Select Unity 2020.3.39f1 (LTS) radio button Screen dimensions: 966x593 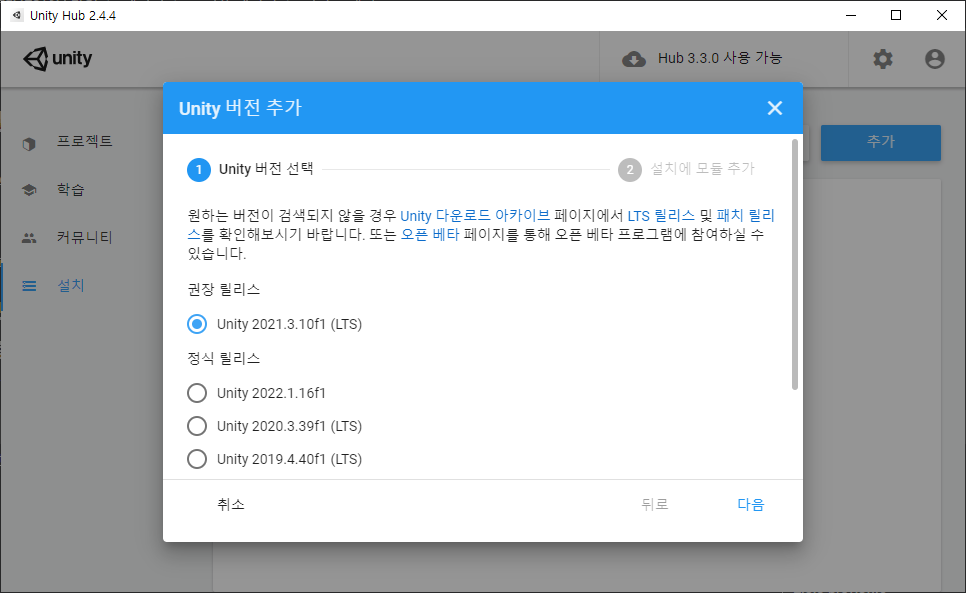[x=197, y=426]
